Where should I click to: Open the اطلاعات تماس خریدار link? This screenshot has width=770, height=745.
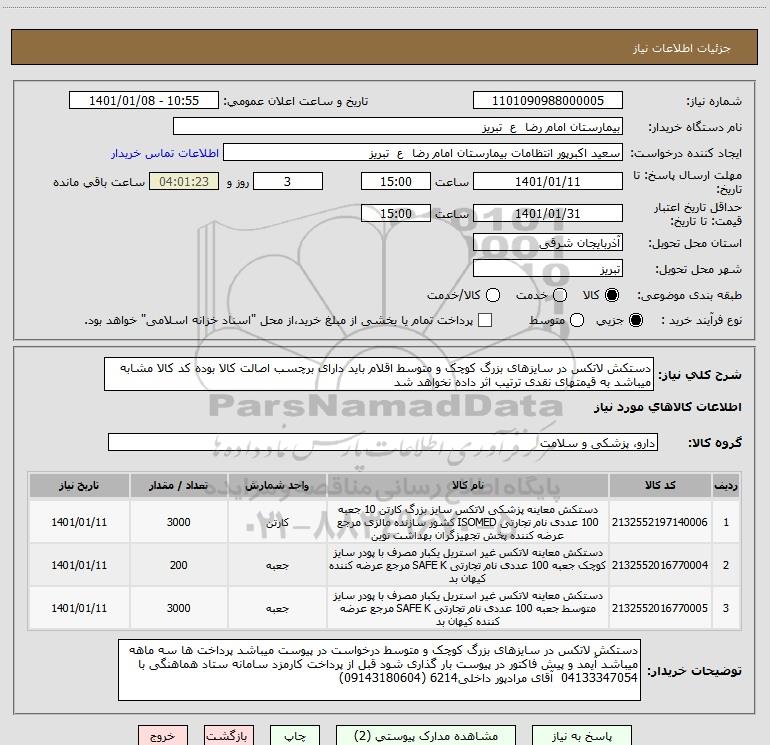165,153
